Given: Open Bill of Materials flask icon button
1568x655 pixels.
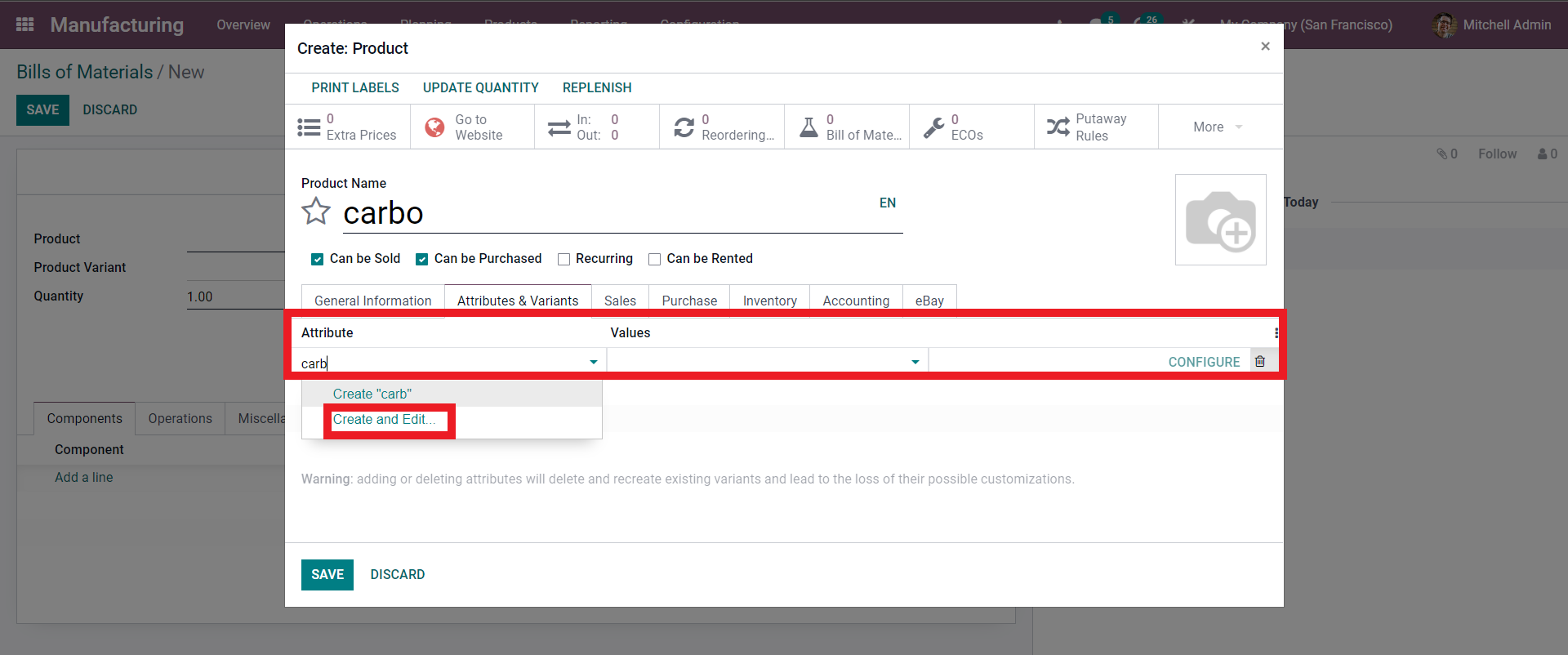Looking at the screenshot, I should [808, 127].
